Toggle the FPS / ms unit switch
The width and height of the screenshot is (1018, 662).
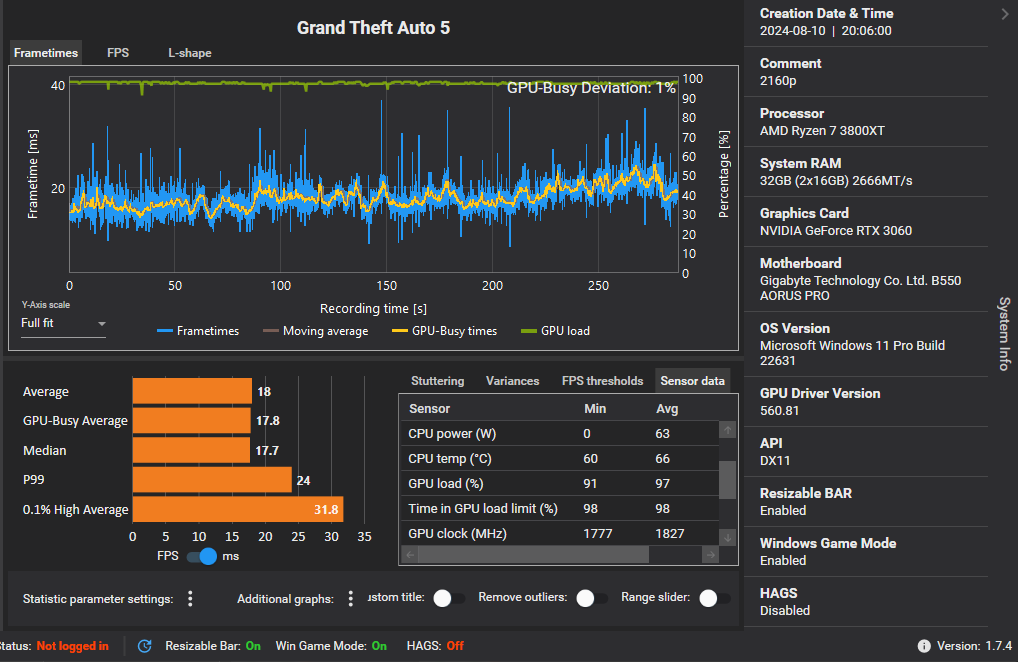coord(202,556)
